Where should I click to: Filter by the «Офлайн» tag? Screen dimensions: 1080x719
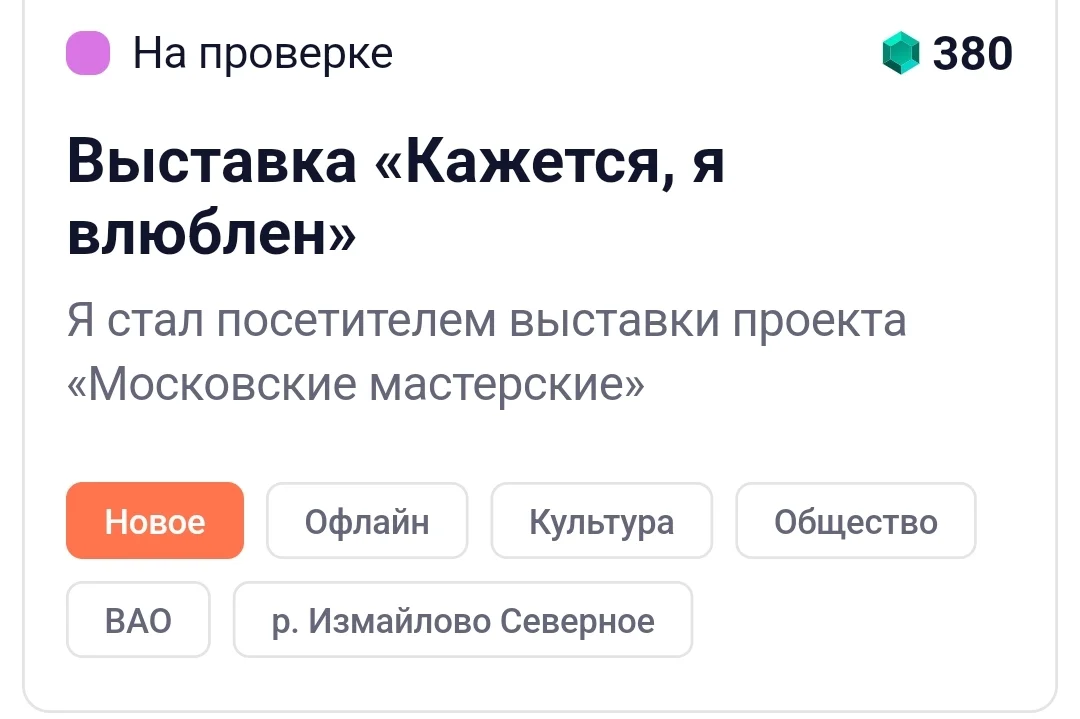[367, 521]
